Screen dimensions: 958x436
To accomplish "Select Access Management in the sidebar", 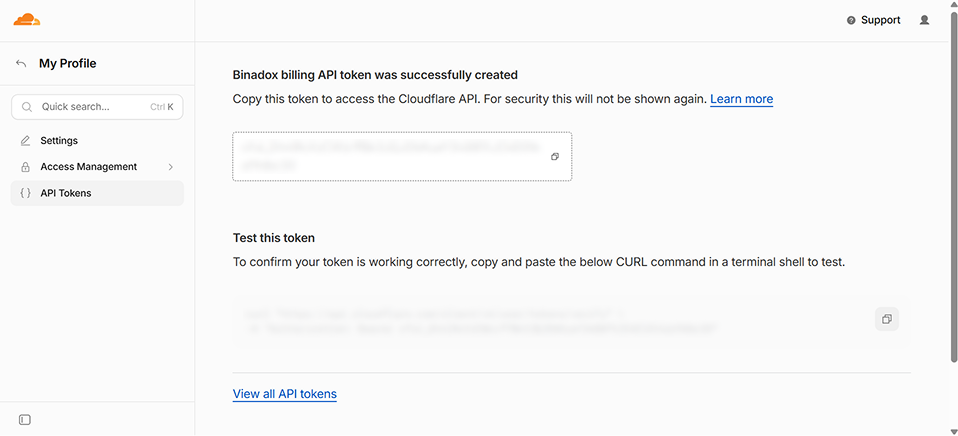I will (97, 167).
